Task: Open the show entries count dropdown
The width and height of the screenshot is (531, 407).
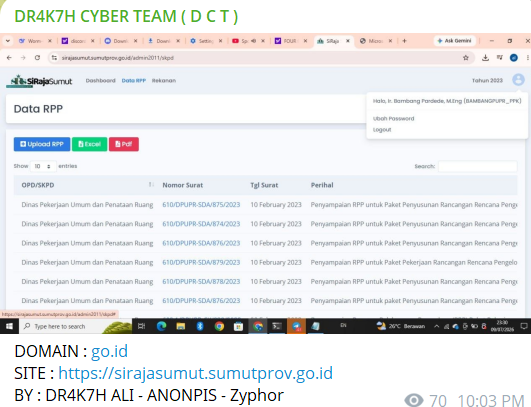Action: click(43, 166)
